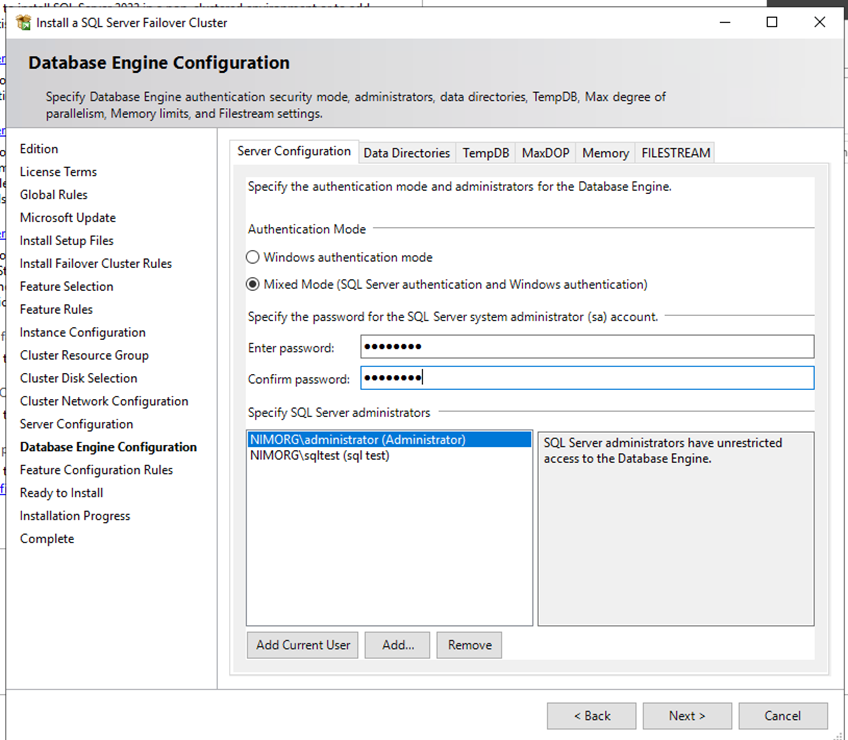Select NIMORG\administrator in administrators list
Screen dimensions: 848x740
tap(357, 440)
